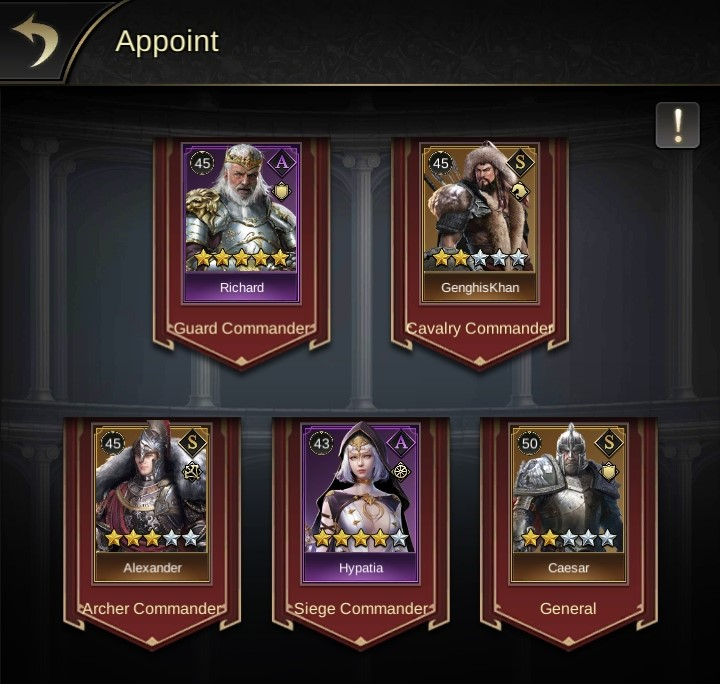Click the Siege Commander banner label
Viewport: 720px width, 684px height.
pos(361,609)
